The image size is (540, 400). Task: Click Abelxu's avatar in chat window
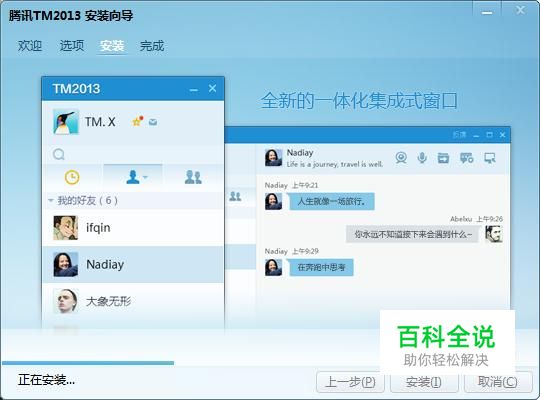coord(494,234)
